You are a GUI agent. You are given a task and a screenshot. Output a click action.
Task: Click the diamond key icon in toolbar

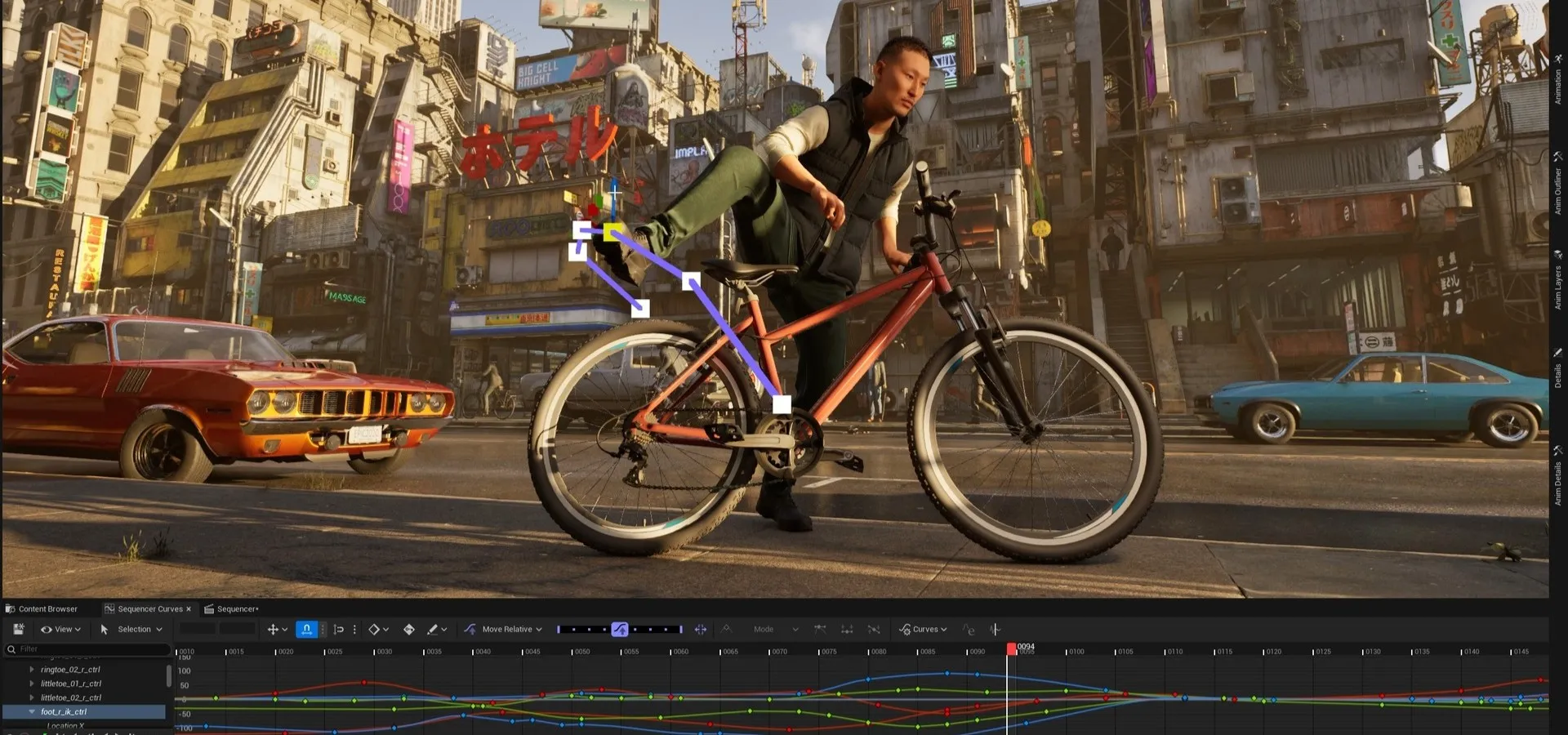[374, 630]
